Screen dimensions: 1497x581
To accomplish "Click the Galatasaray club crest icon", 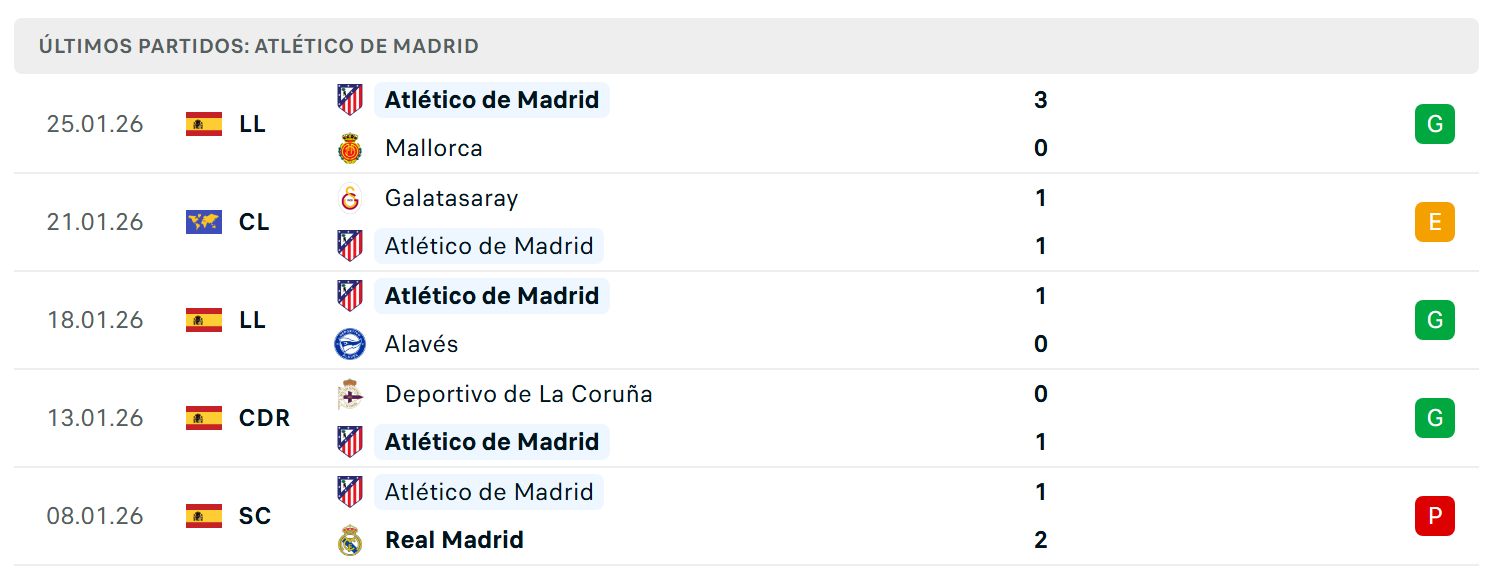I will point(350,198).
